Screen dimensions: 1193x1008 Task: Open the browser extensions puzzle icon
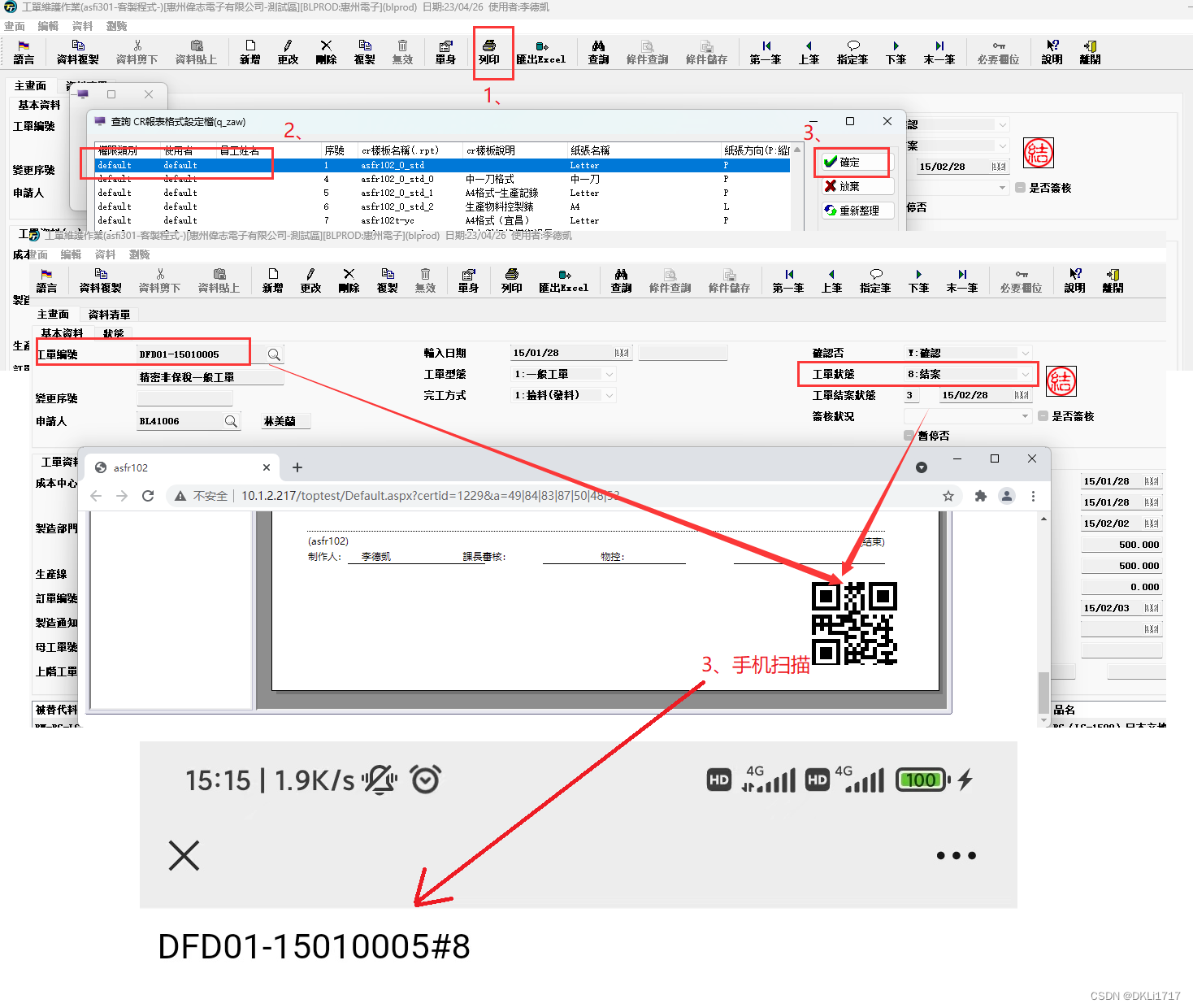pyautogui.click(x=981, y=496)
